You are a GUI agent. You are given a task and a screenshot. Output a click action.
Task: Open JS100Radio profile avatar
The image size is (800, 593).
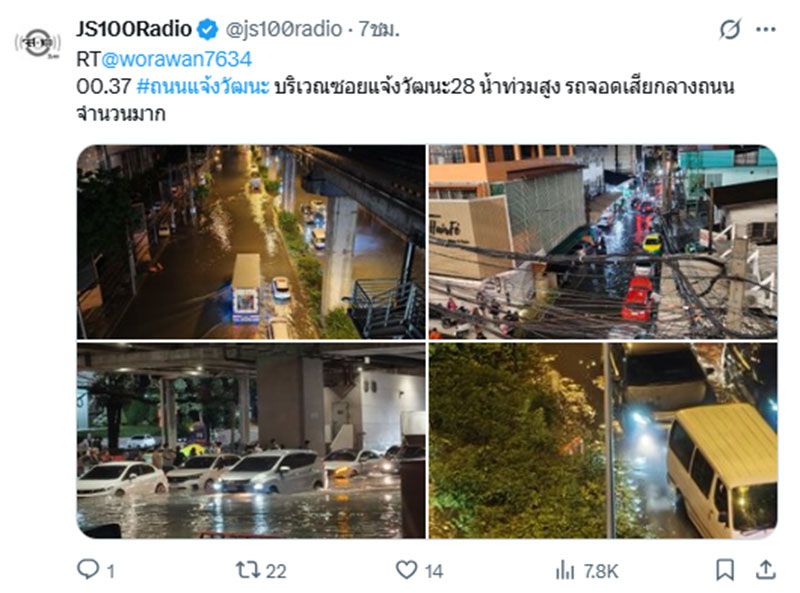(38, 43)
